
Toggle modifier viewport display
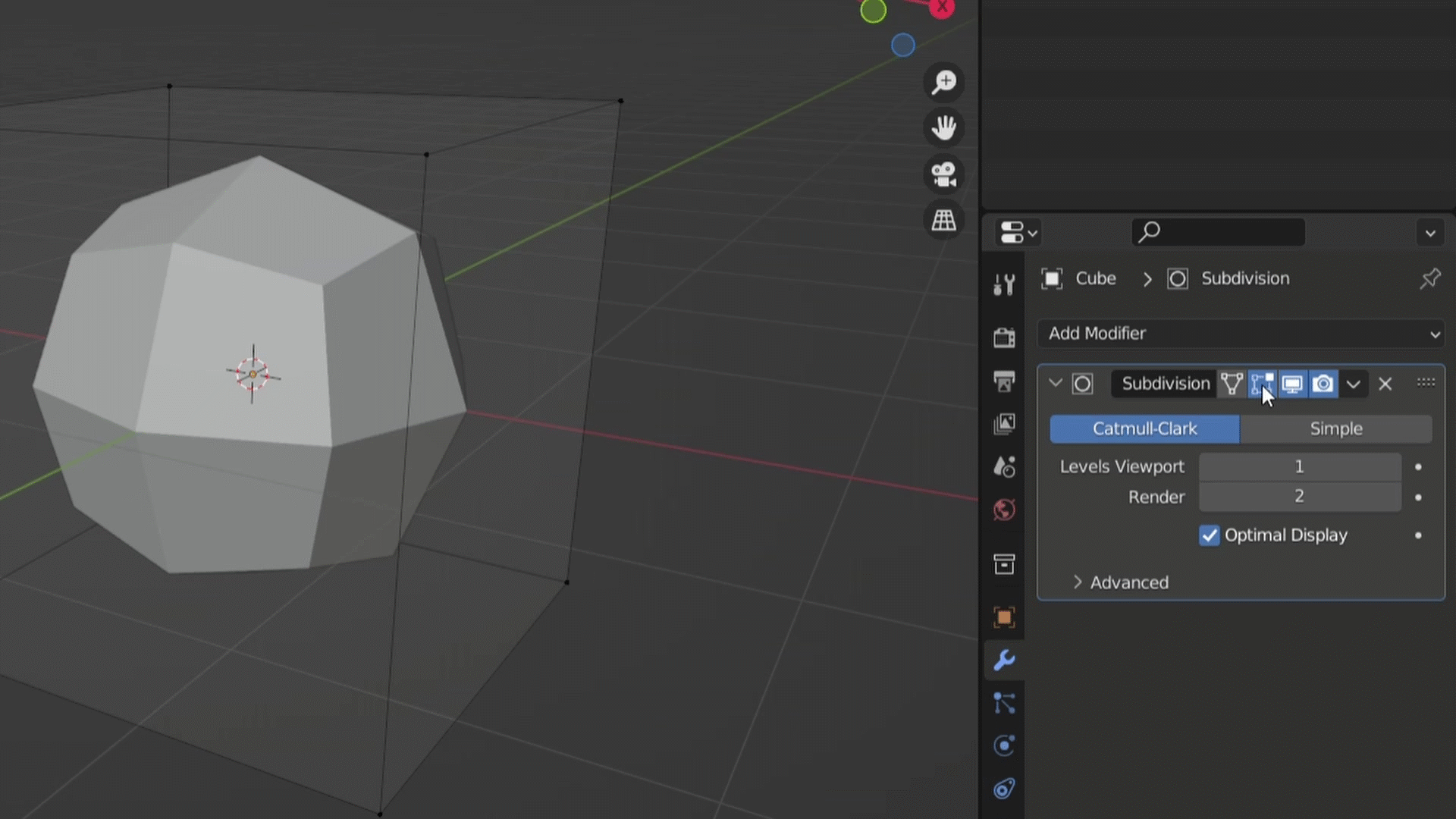click(x=1292, y=384)
